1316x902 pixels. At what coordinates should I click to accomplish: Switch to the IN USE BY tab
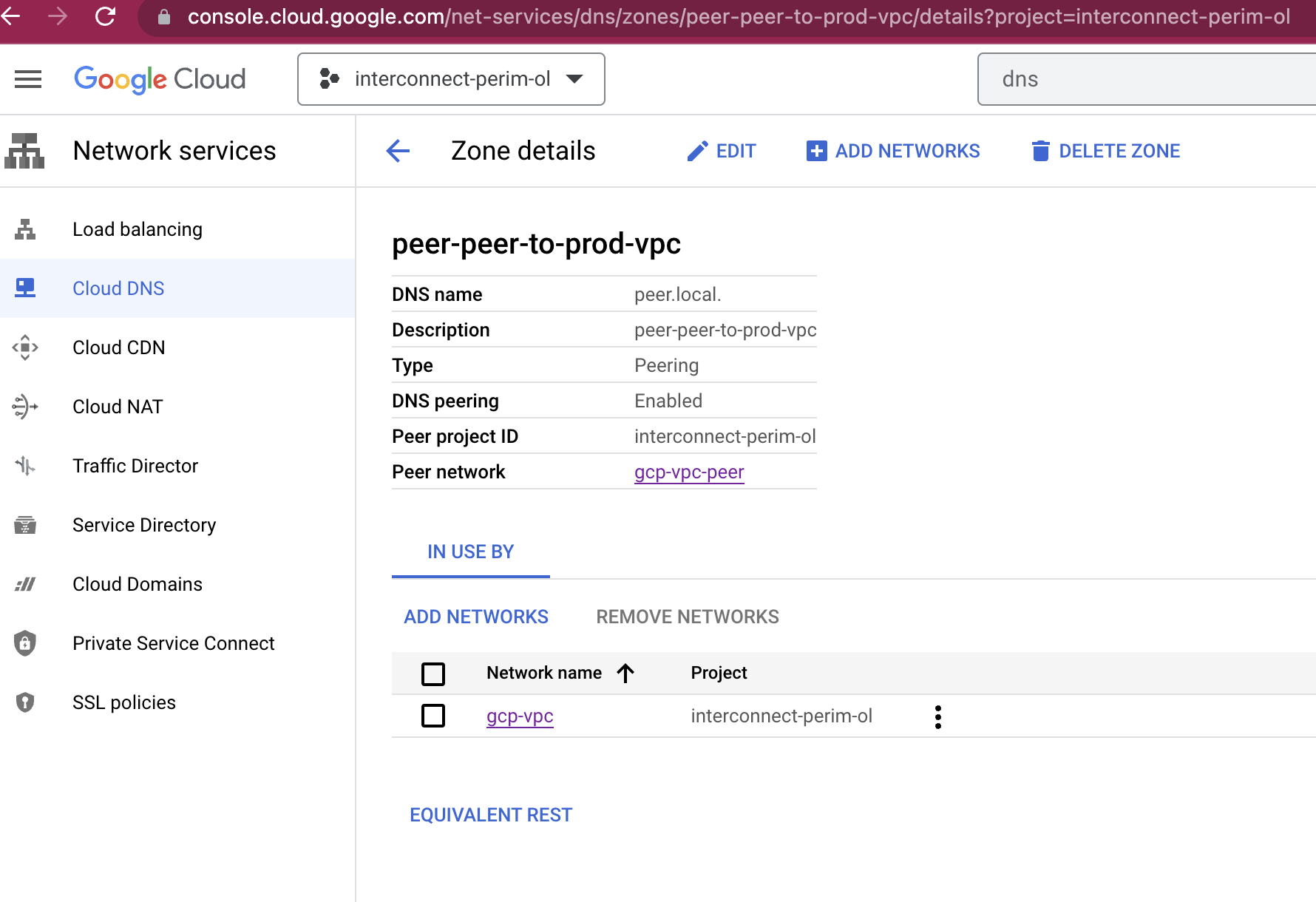(x=470, y=552)
